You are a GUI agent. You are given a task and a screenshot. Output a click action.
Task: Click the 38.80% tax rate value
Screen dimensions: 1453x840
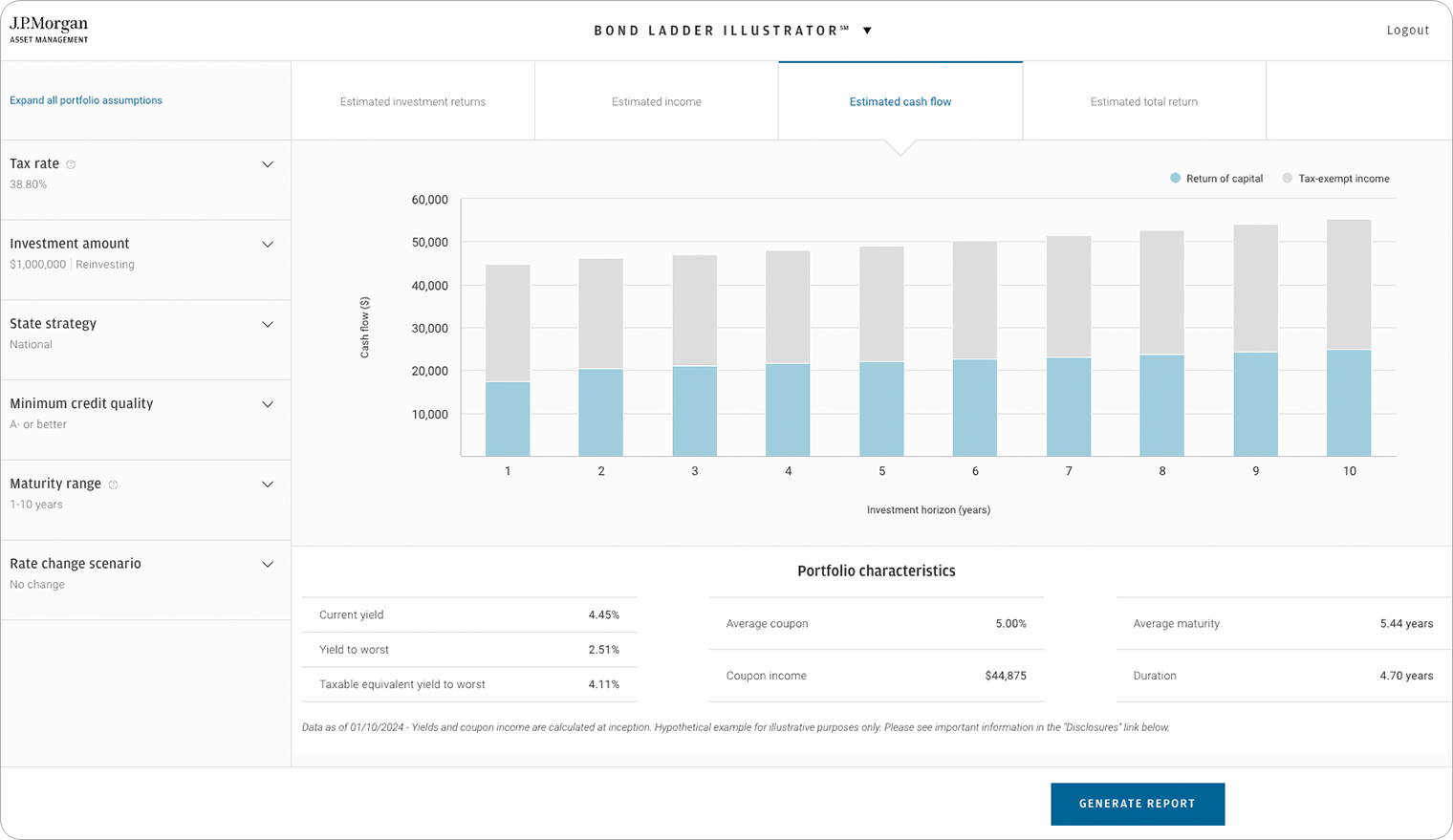point(29,184)
